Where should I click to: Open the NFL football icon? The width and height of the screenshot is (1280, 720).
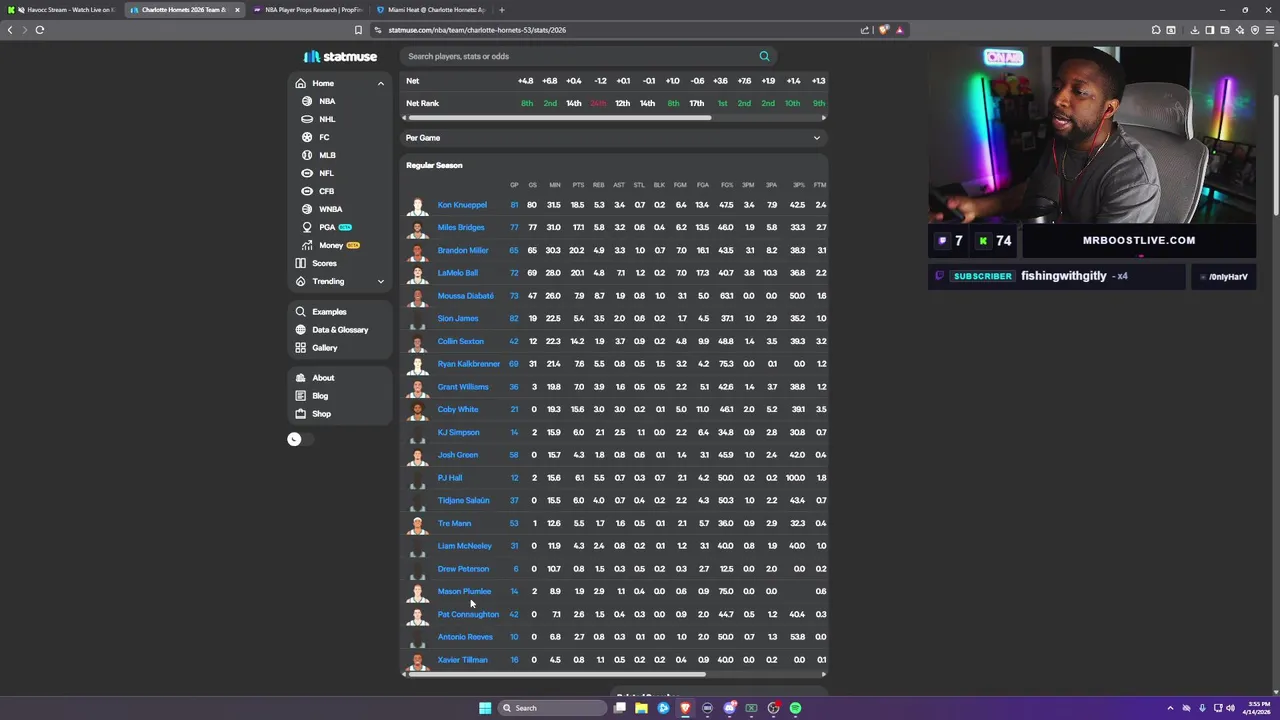pyautogui.click(x=307, y=173)
